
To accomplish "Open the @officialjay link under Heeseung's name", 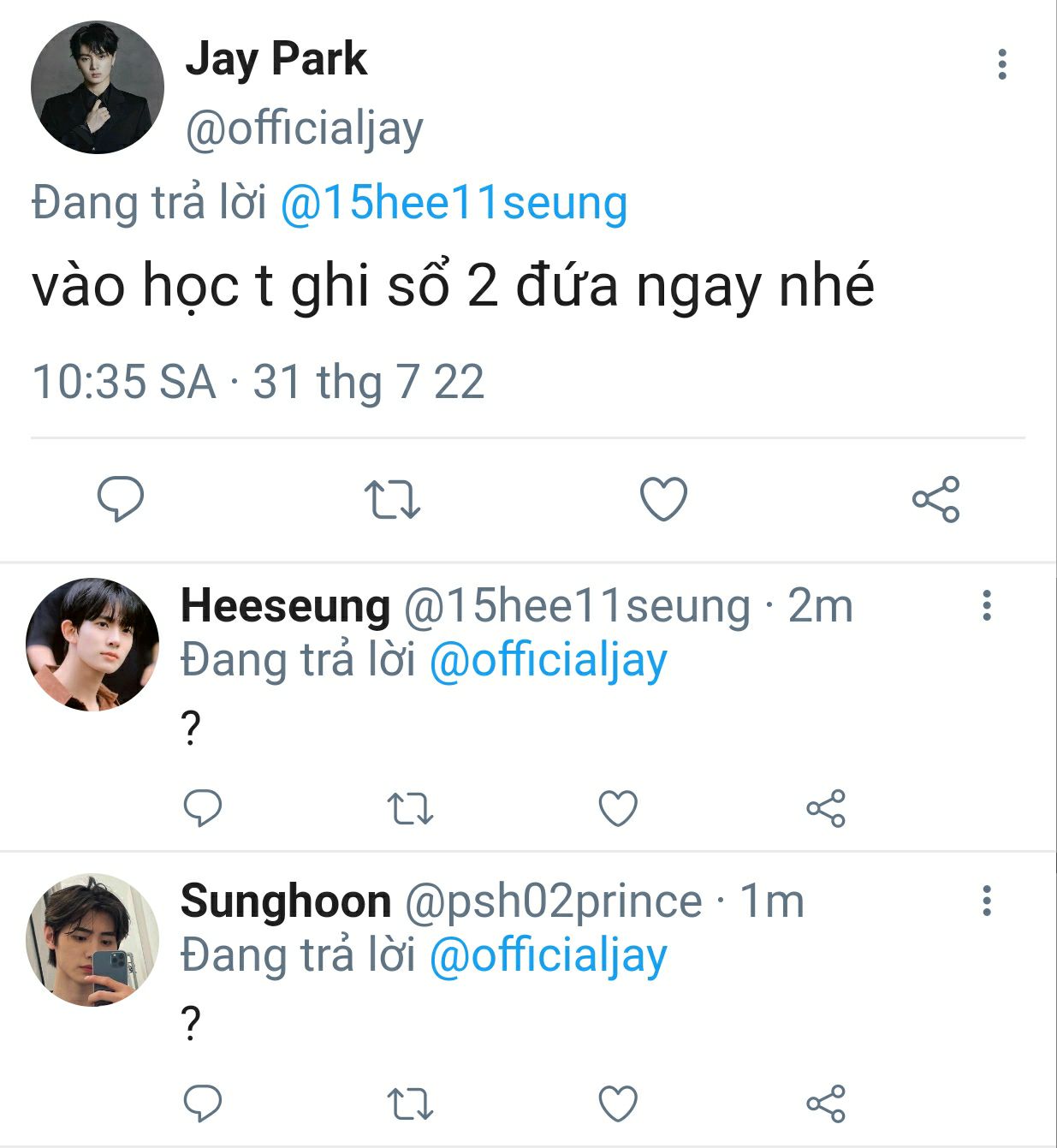I will 548,662.
